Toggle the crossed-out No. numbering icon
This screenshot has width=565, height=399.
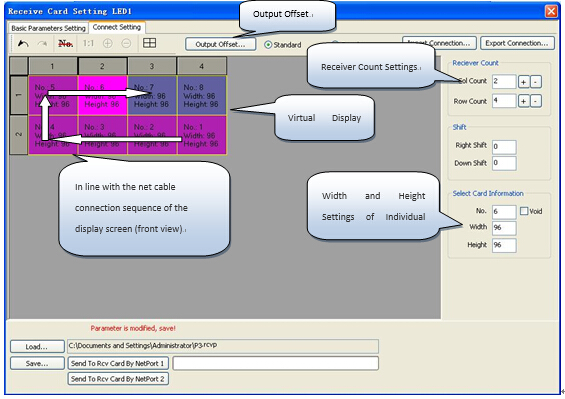click(66, 44)
